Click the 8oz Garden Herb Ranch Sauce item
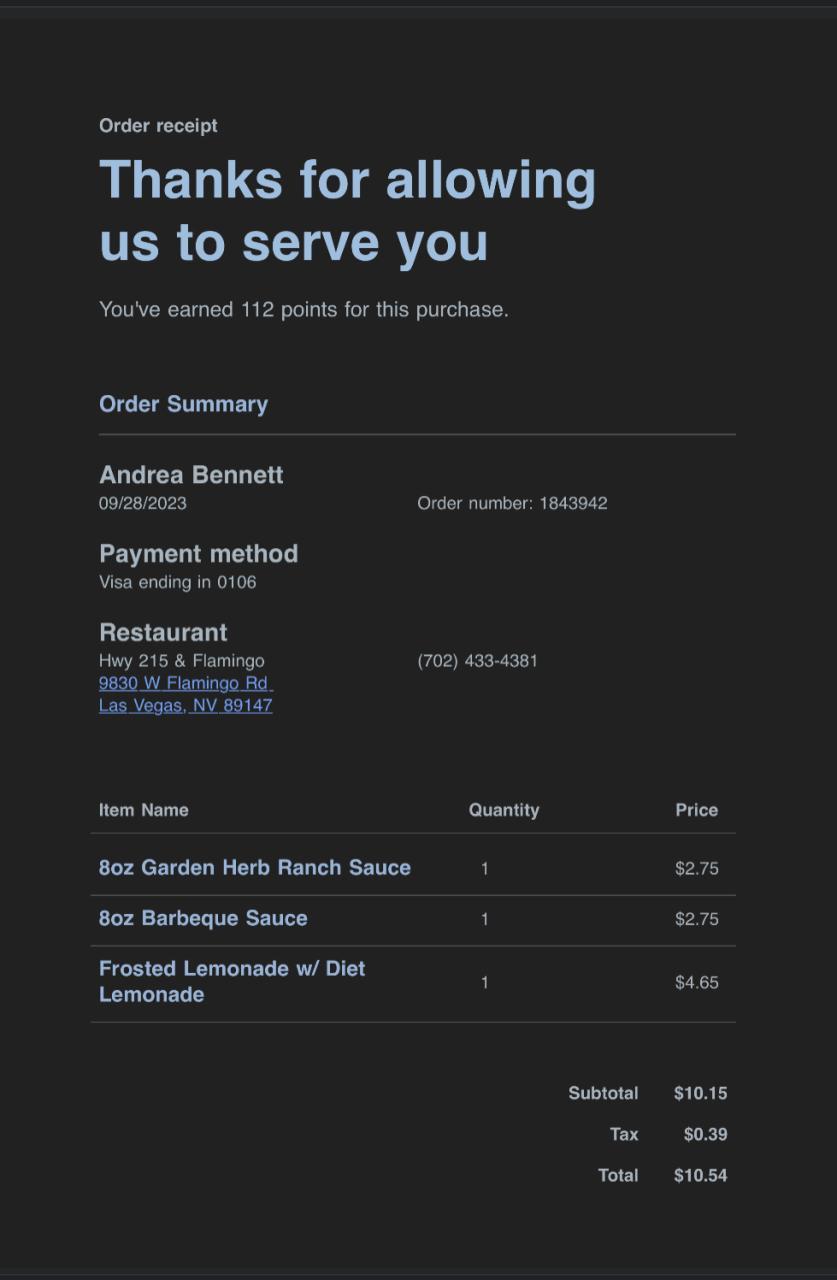Image resolution: width=837 pixels, height=1280 pixels. (x=254, y=867)
